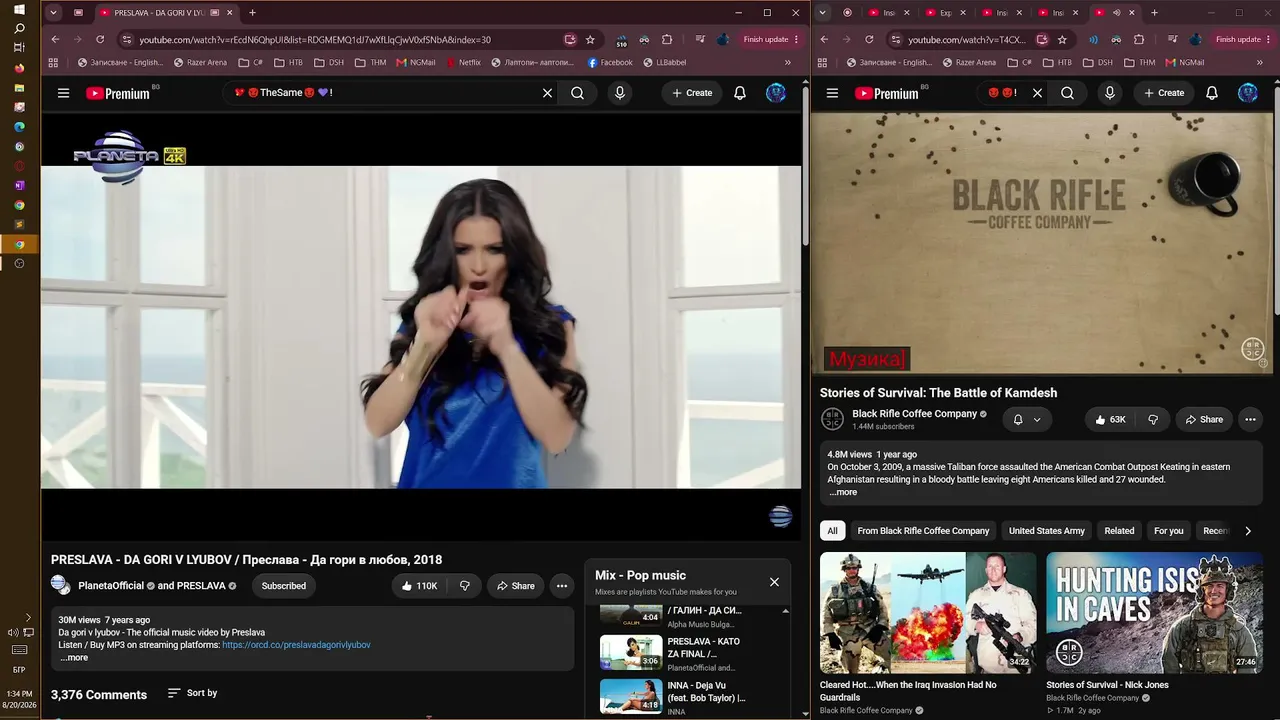Open extensions puzzle menu in left window

coord(667,40)
